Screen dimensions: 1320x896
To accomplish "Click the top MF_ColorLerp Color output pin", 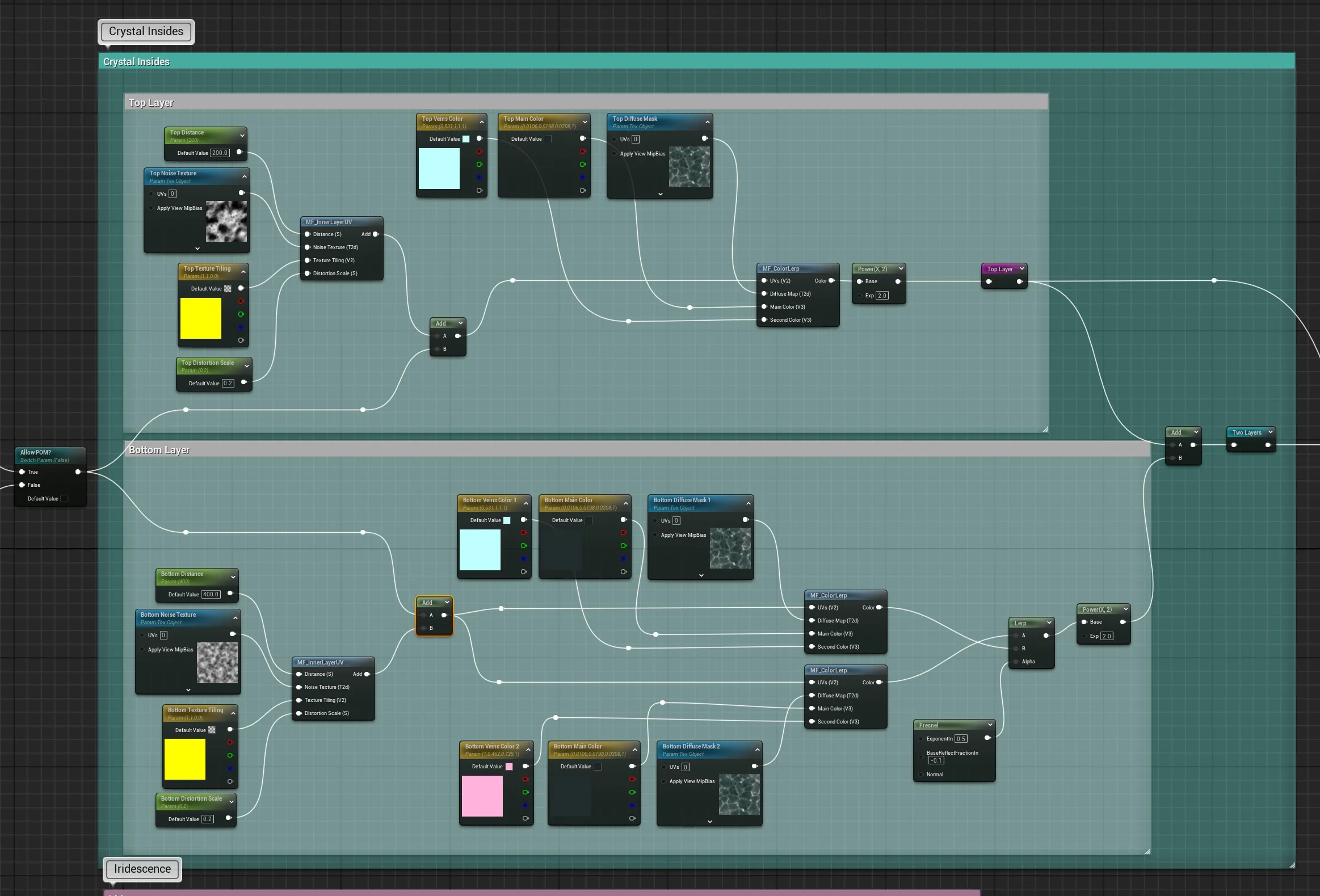I will [x=831, y=280].
